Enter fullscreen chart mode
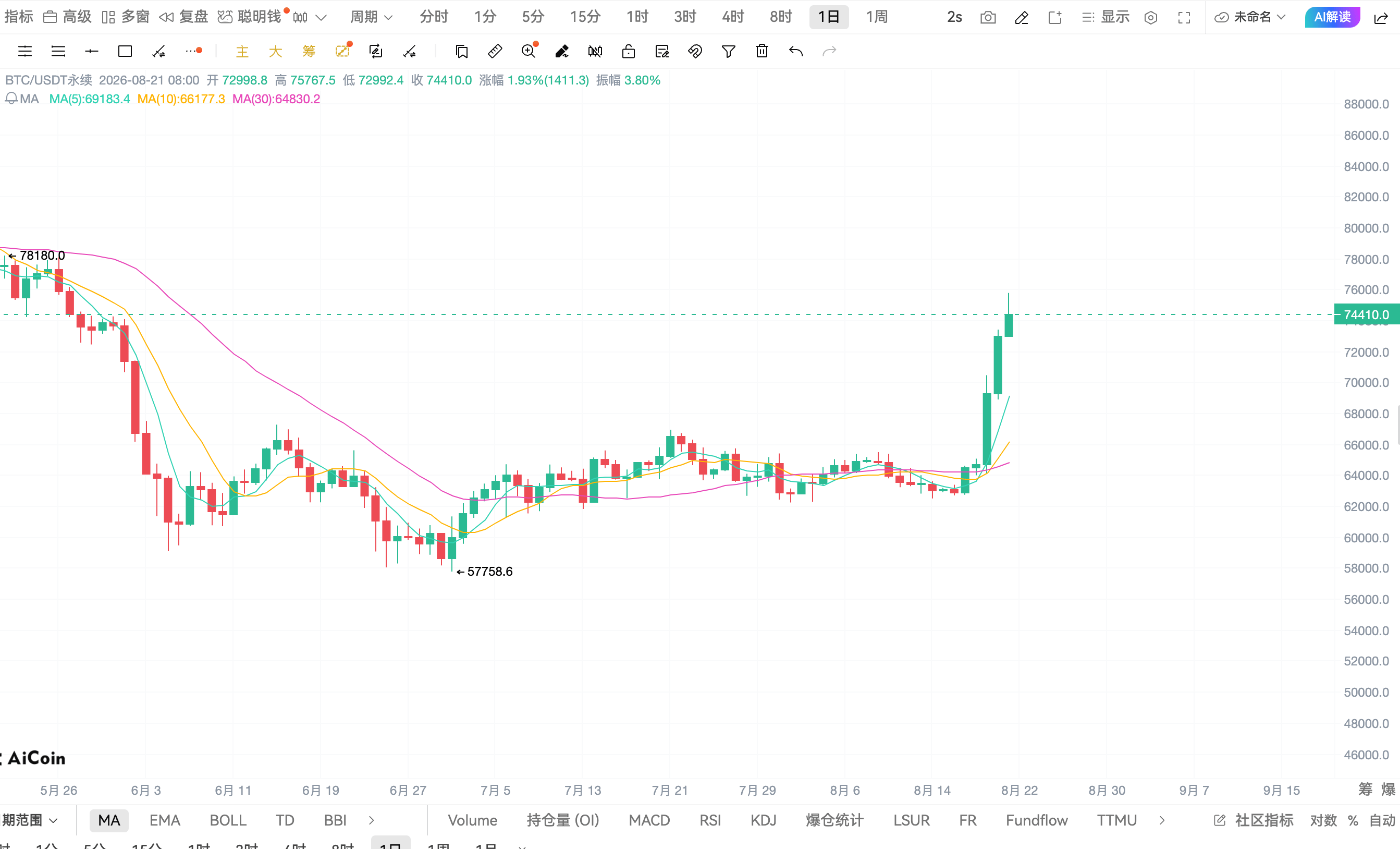This screenshot has width=1400, height=849. click(1184, 18)
